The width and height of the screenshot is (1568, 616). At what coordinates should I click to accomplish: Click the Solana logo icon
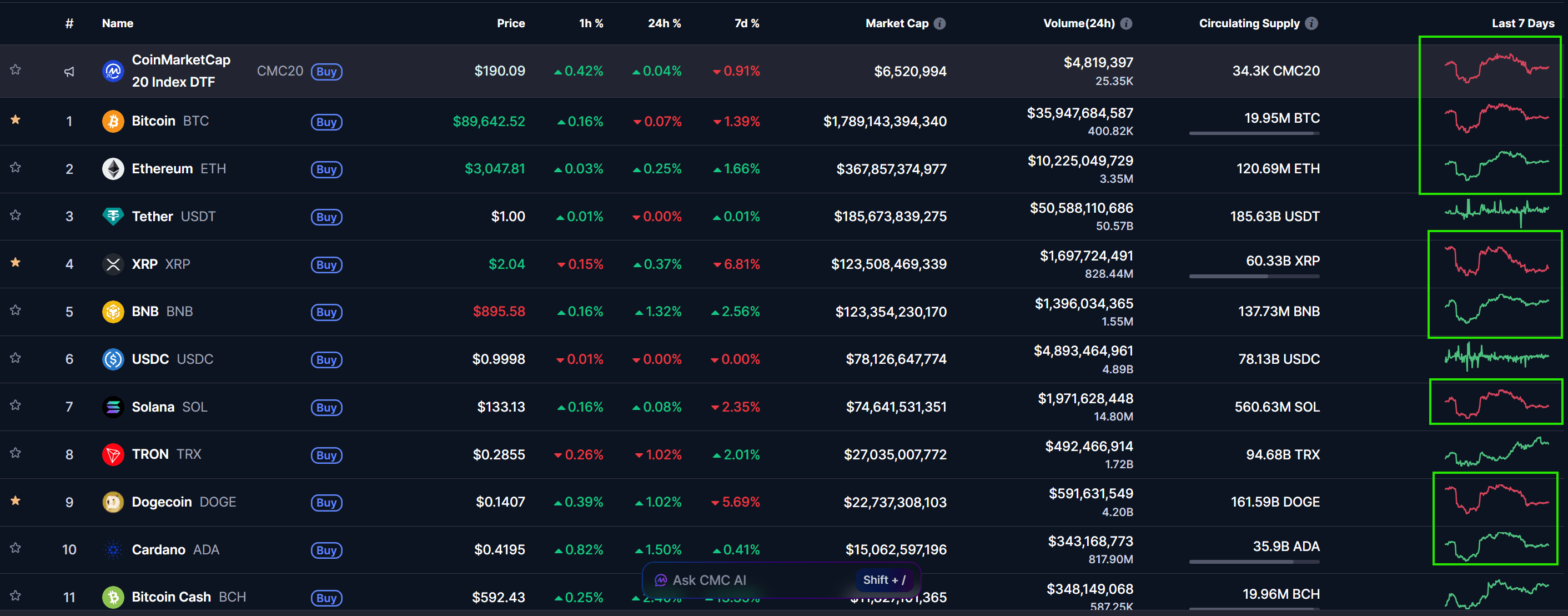pyautogui.click(x=113, y=407)
